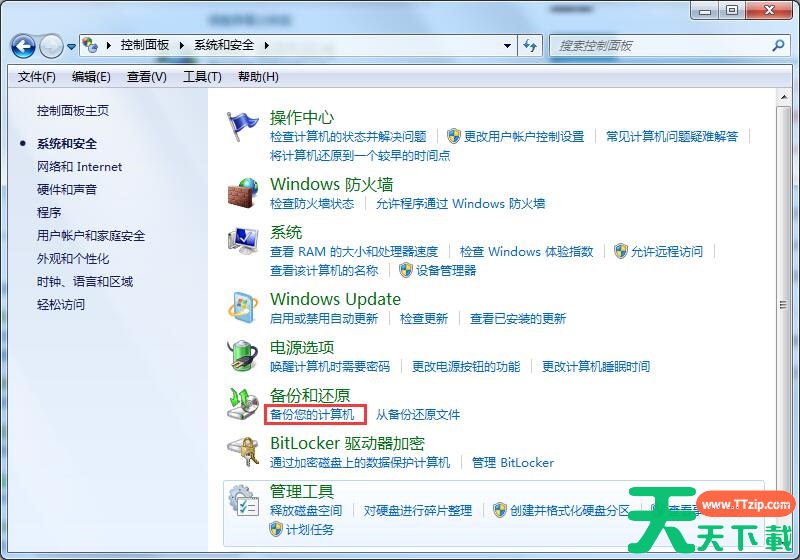Open 更改用户帐户控制设置 link
The height and width of the screenshot is (560, 800).
coord(524,136)
